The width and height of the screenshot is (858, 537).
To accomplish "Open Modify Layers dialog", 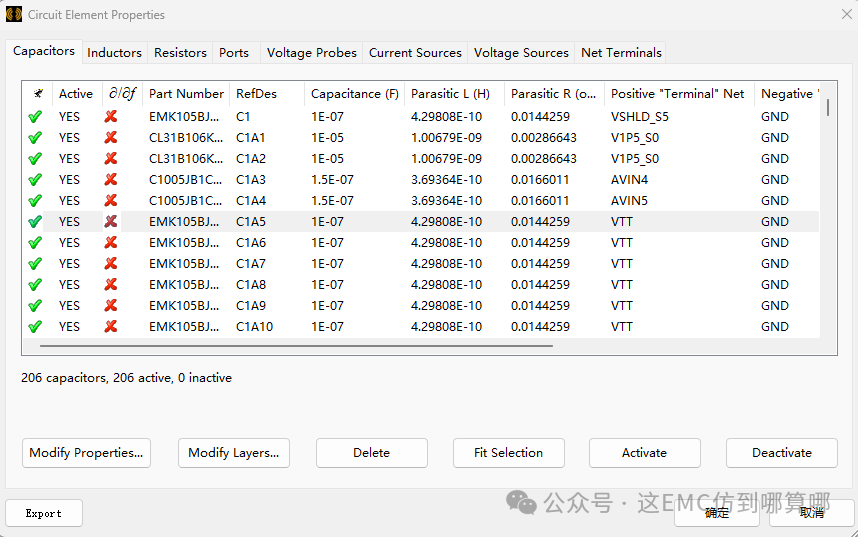I will (234, 453).
